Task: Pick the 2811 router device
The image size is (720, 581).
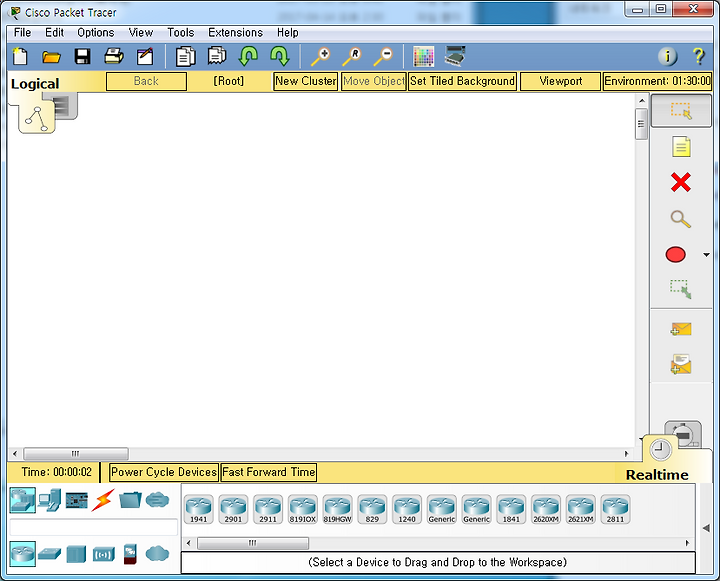Action: [615, 509]
